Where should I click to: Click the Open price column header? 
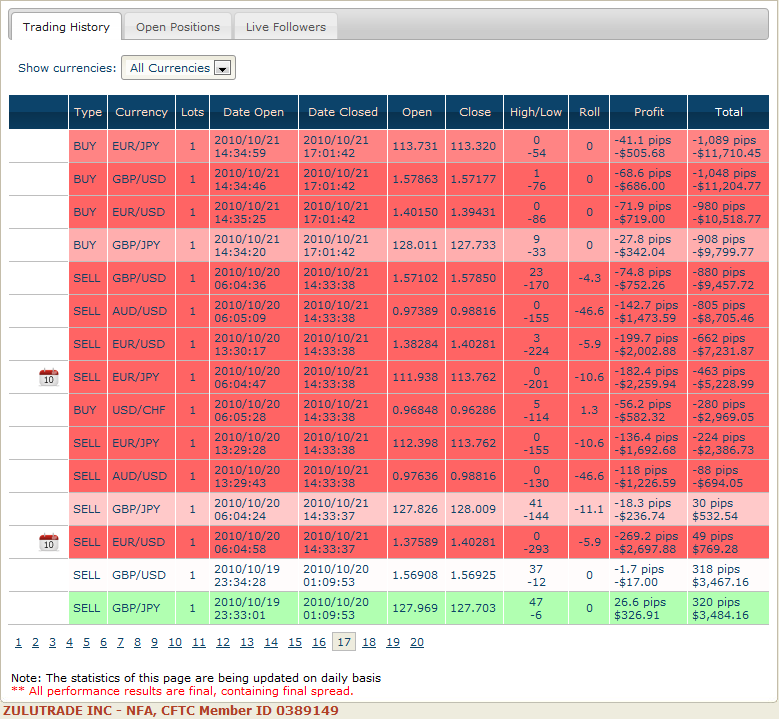417,112
